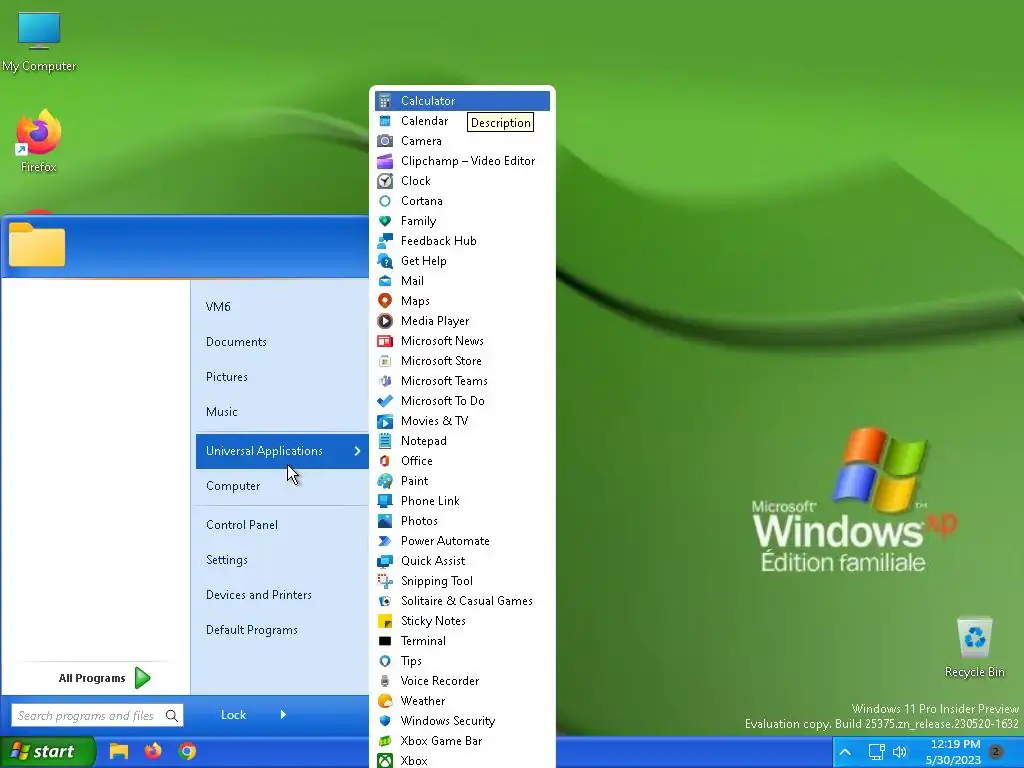The height and width of the screenshot is (768, 1024).
Task: Open Cortana circle icon
Action: [385, 201]
